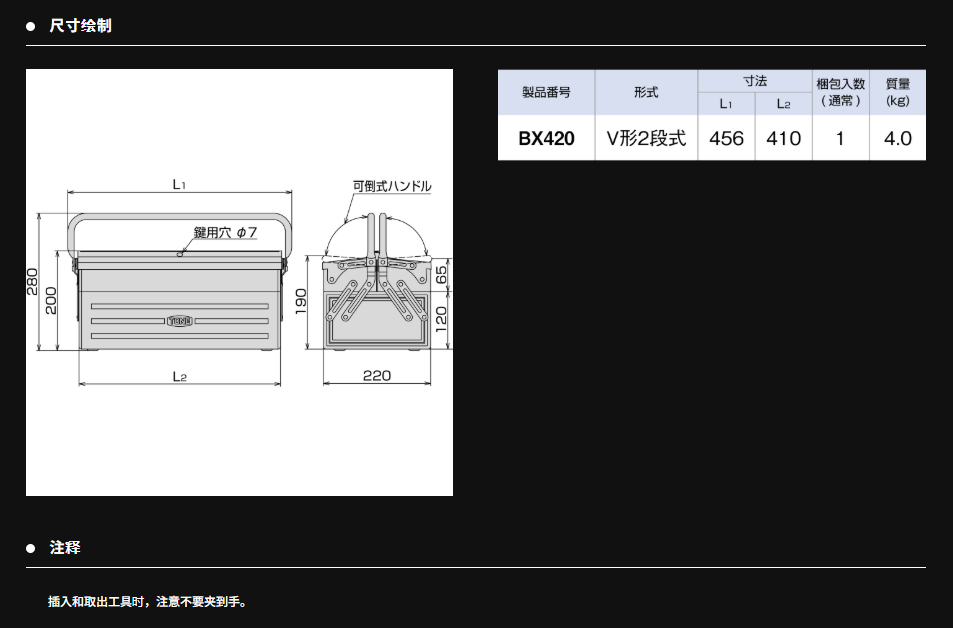The width and height of the screenshot is (953, 628).
Task: Select the 尺寸绘制 section heading
Action: coord(80,26)
